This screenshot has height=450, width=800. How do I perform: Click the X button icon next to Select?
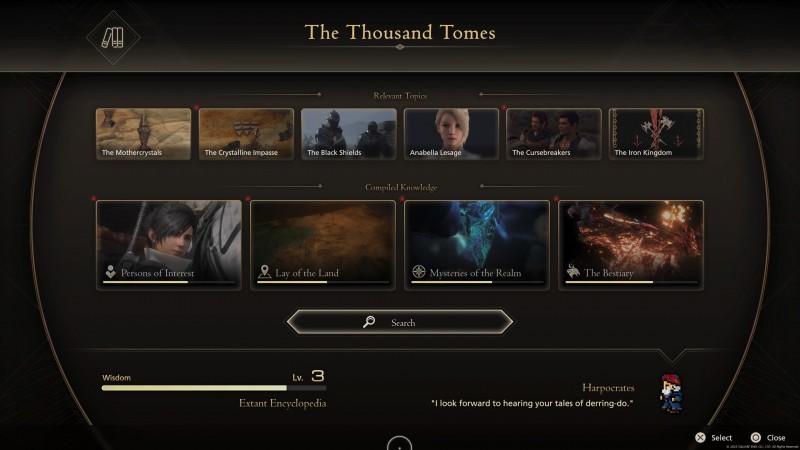click(701, 437)
